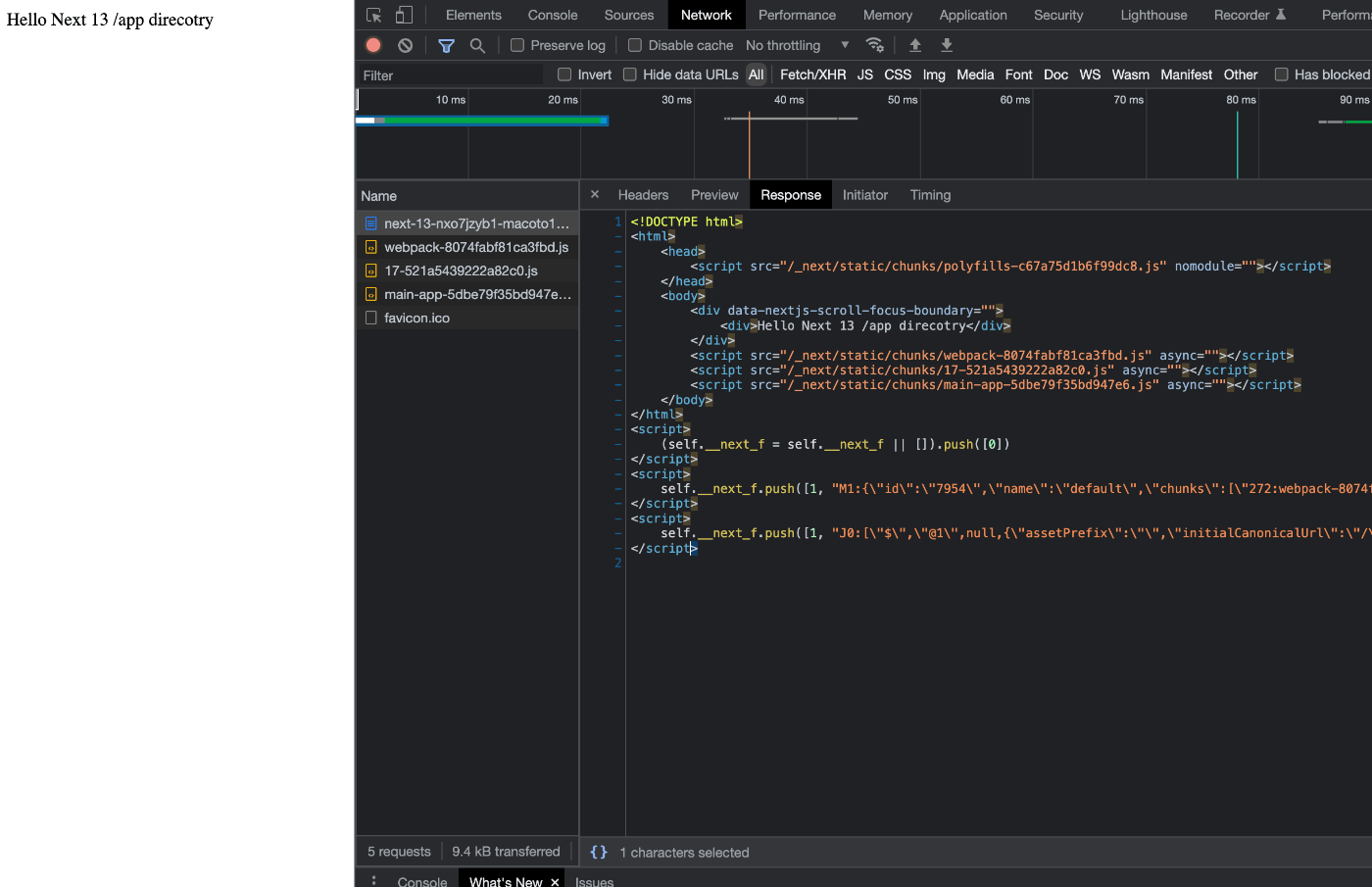Image resolution: width=1372 pixels, height=887 pixels.
Task: Open the Headers tab of request
Action: [643, 195]
